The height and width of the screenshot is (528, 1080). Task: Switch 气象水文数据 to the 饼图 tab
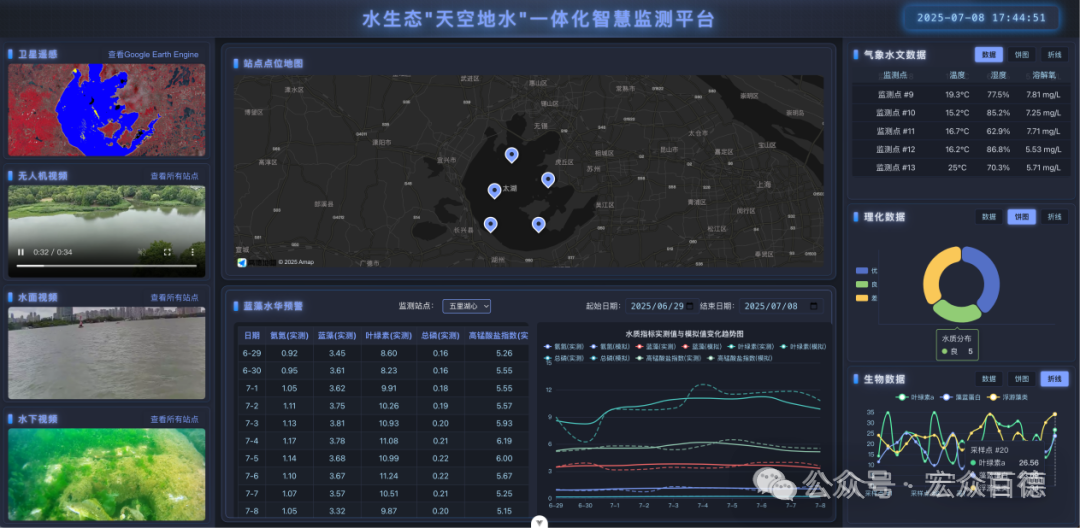click(1021, 54)
